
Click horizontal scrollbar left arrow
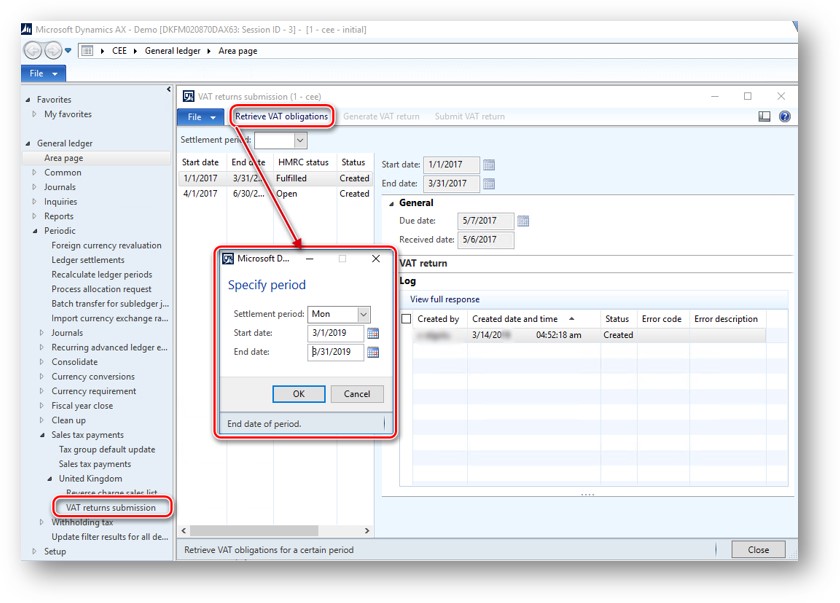[184, 531]
